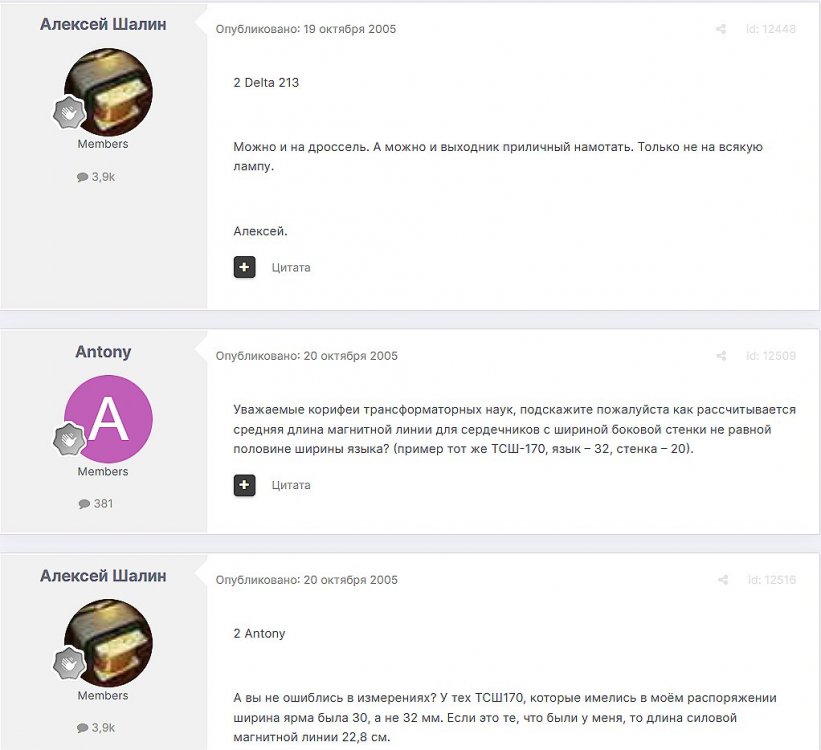Click share icon on post 12516
Image resolution: width=821 pixels, height=750 pixels.
coord(723,580)
